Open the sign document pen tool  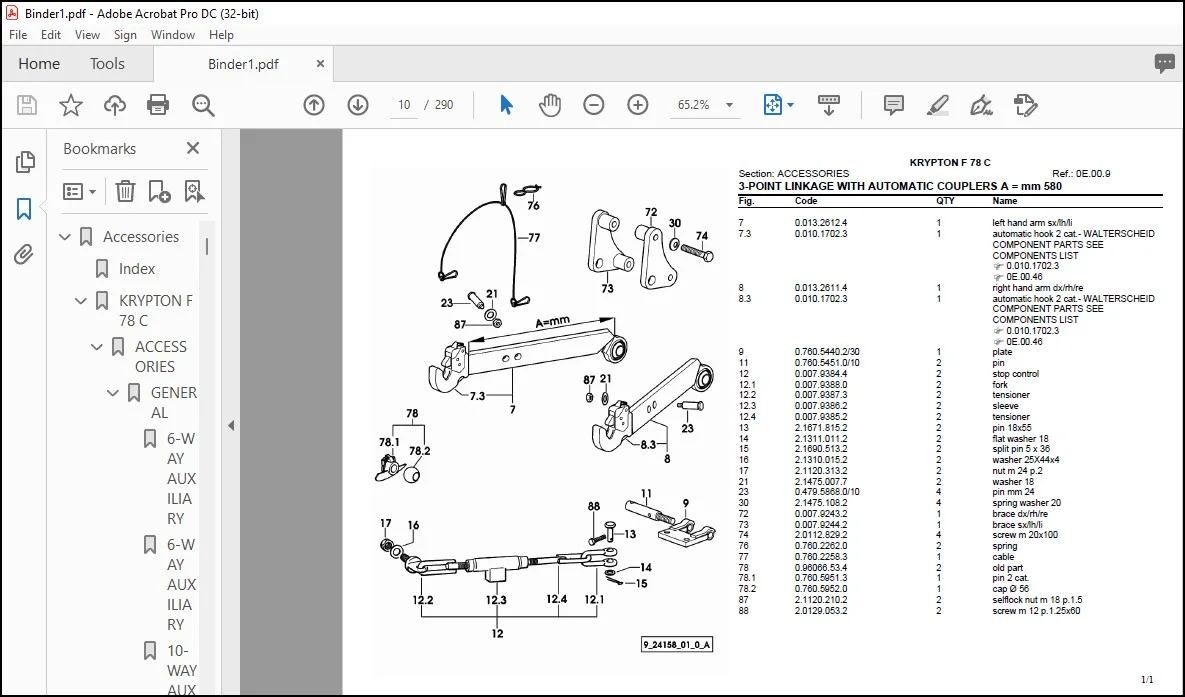coord(981,105)
